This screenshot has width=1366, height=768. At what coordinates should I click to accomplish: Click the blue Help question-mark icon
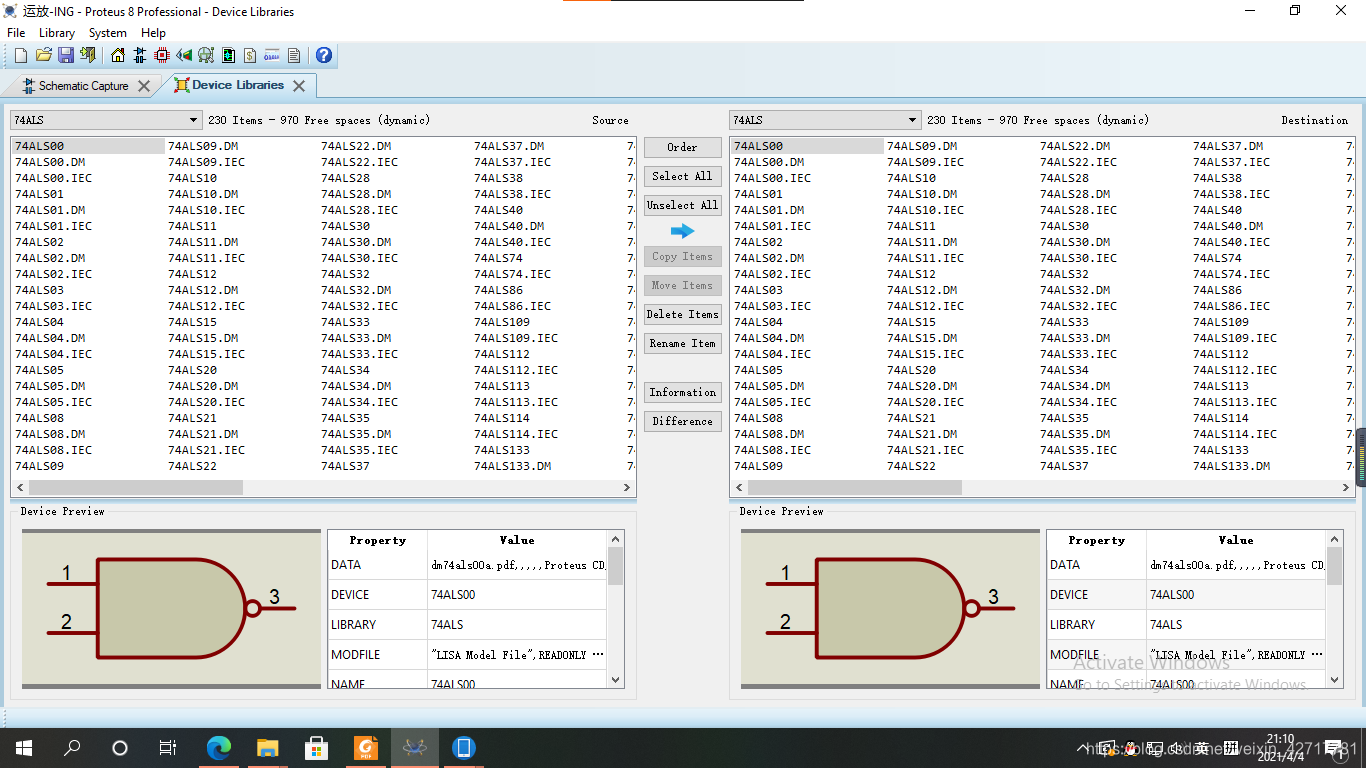point(323,55)
